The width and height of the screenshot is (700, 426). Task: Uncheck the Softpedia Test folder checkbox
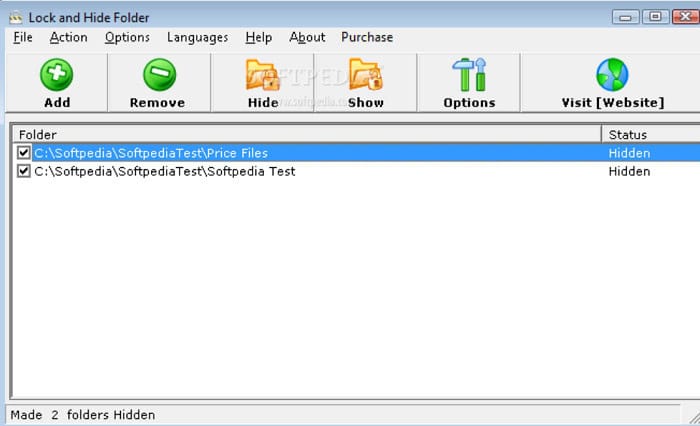(24, 171)
